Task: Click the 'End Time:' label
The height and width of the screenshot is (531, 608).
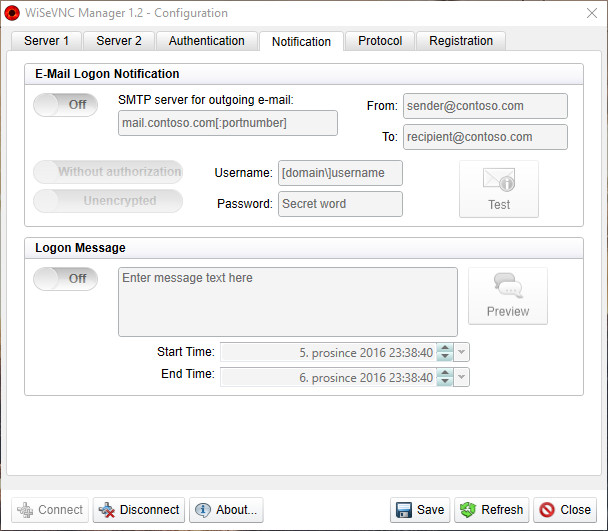Action: tap(188, 374)
